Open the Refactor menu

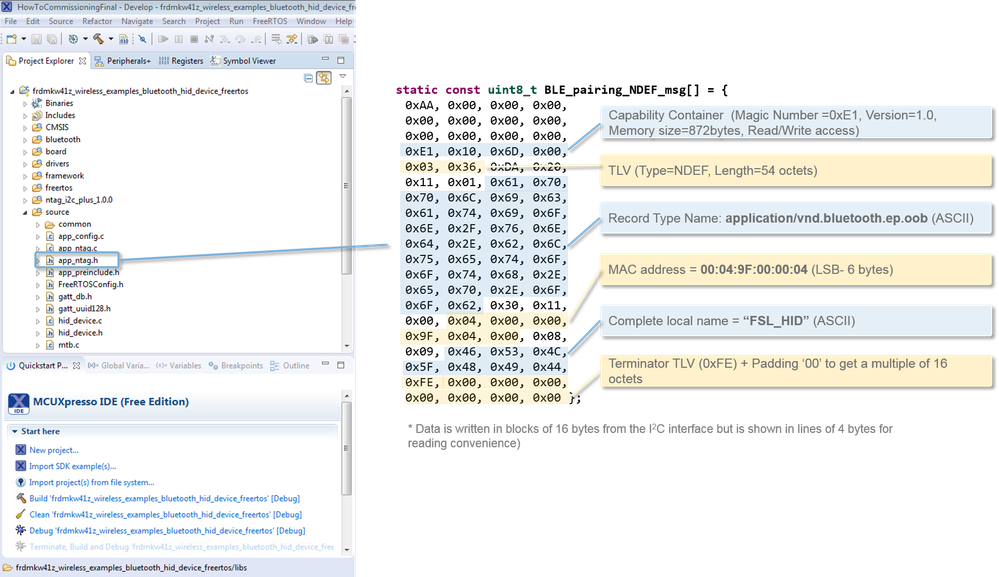(x=97, y=21)
